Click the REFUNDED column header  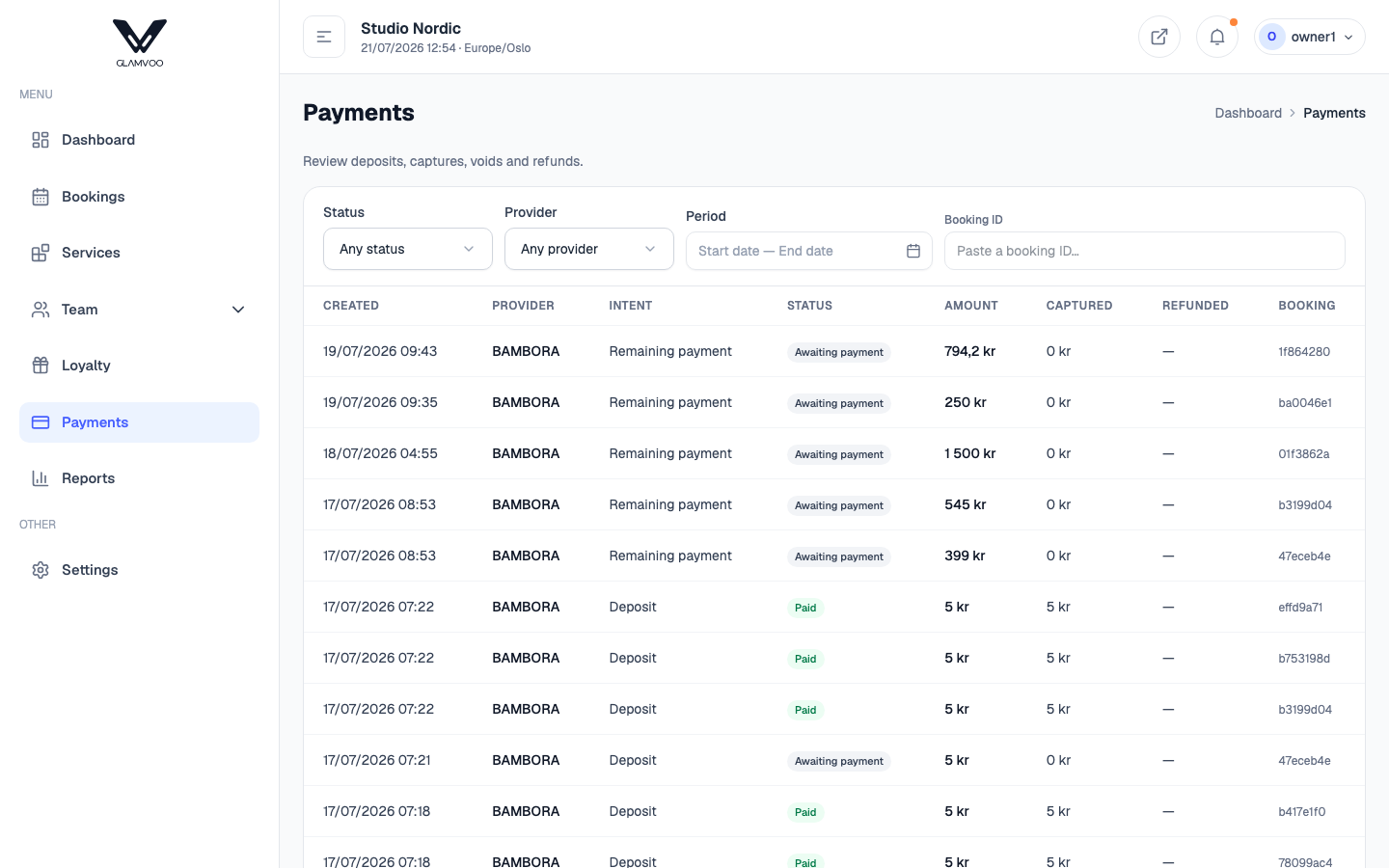[x=1195, y=306]
